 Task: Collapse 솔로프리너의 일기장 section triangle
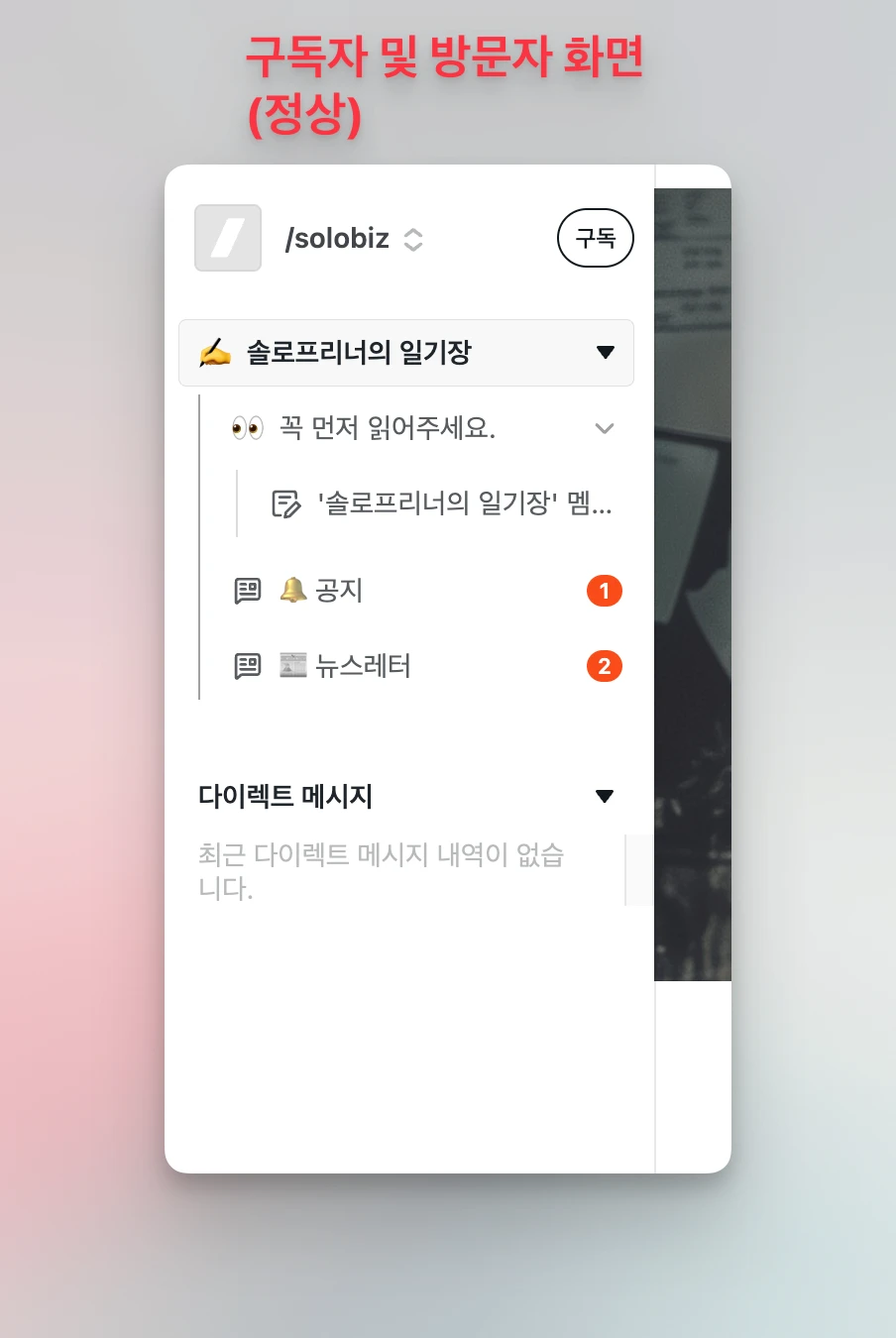(606, 353)
